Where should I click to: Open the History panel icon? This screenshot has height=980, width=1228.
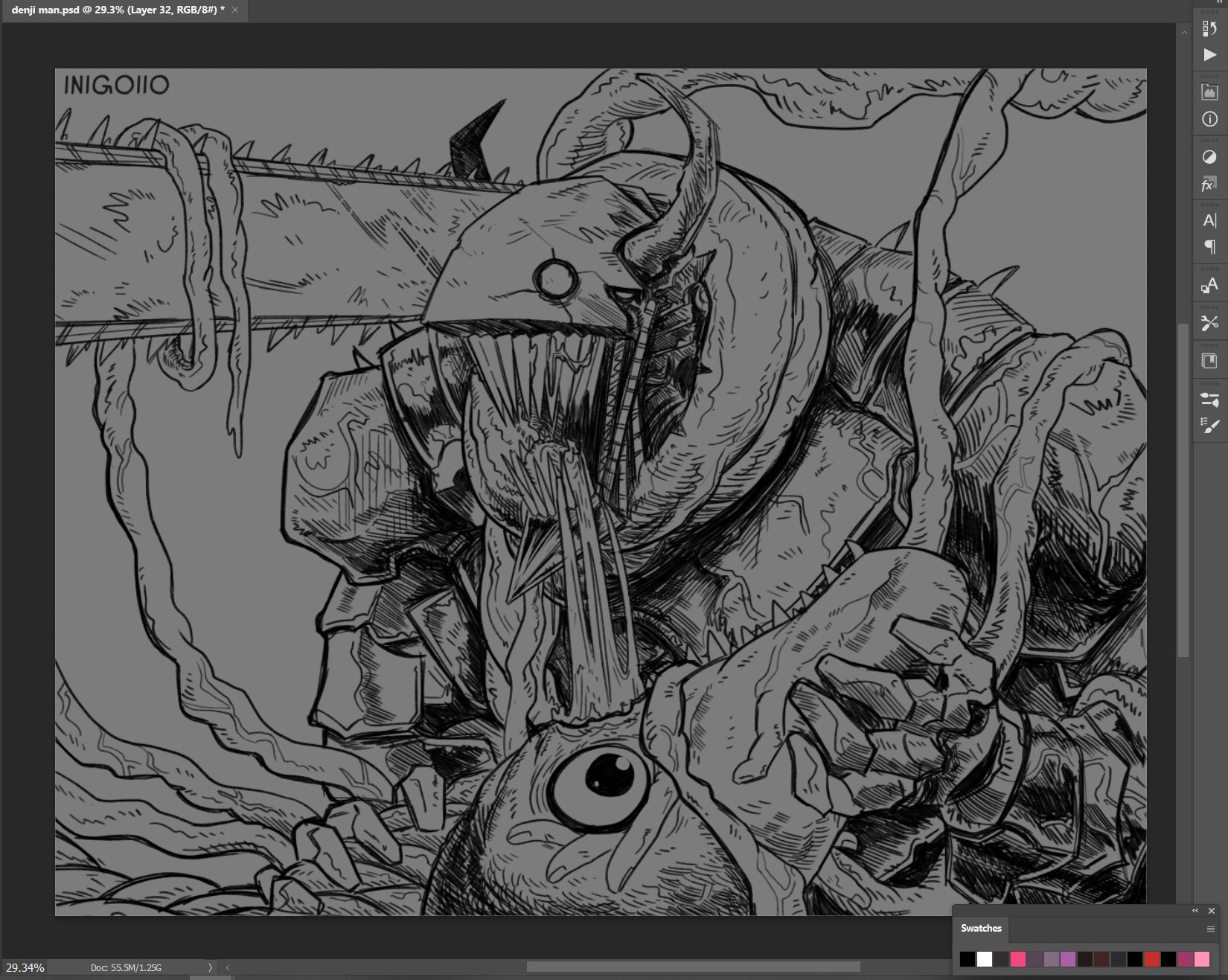pyautogui.click(x=1209, y=28)
